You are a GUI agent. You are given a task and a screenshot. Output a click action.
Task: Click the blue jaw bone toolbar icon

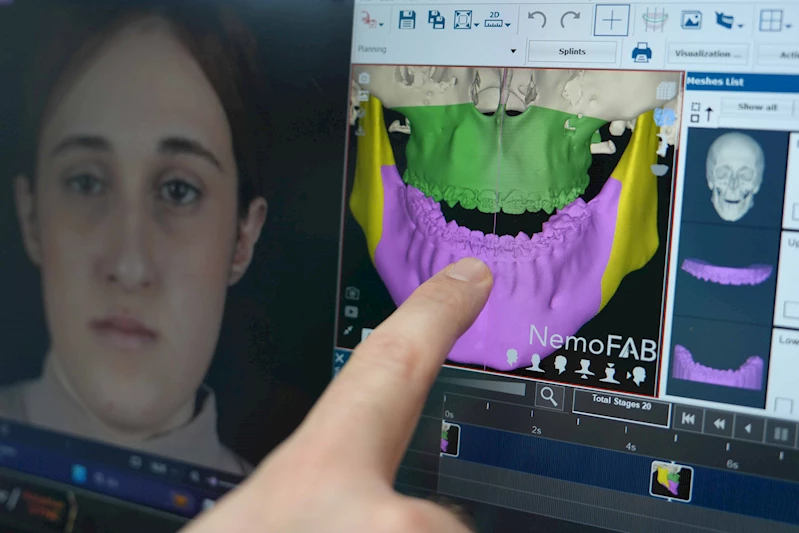point(725,20)
